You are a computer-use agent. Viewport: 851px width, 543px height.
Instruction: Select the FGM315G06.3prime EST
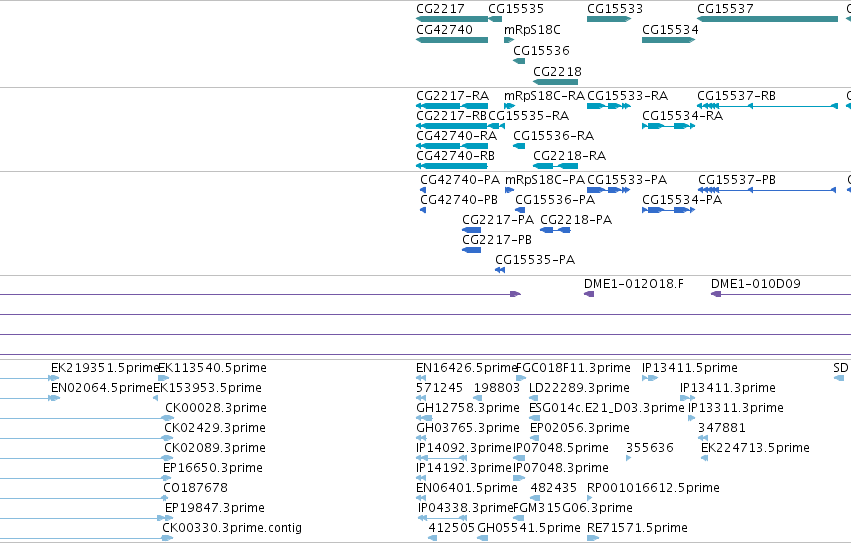[518, 518]
